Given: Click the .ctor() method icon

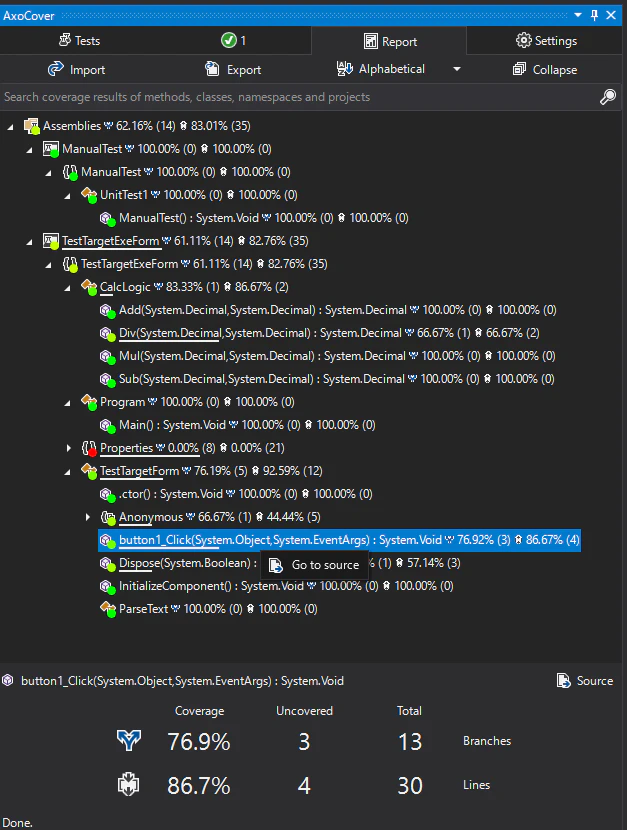Looking at the screenshot, I should coord(107,494).
